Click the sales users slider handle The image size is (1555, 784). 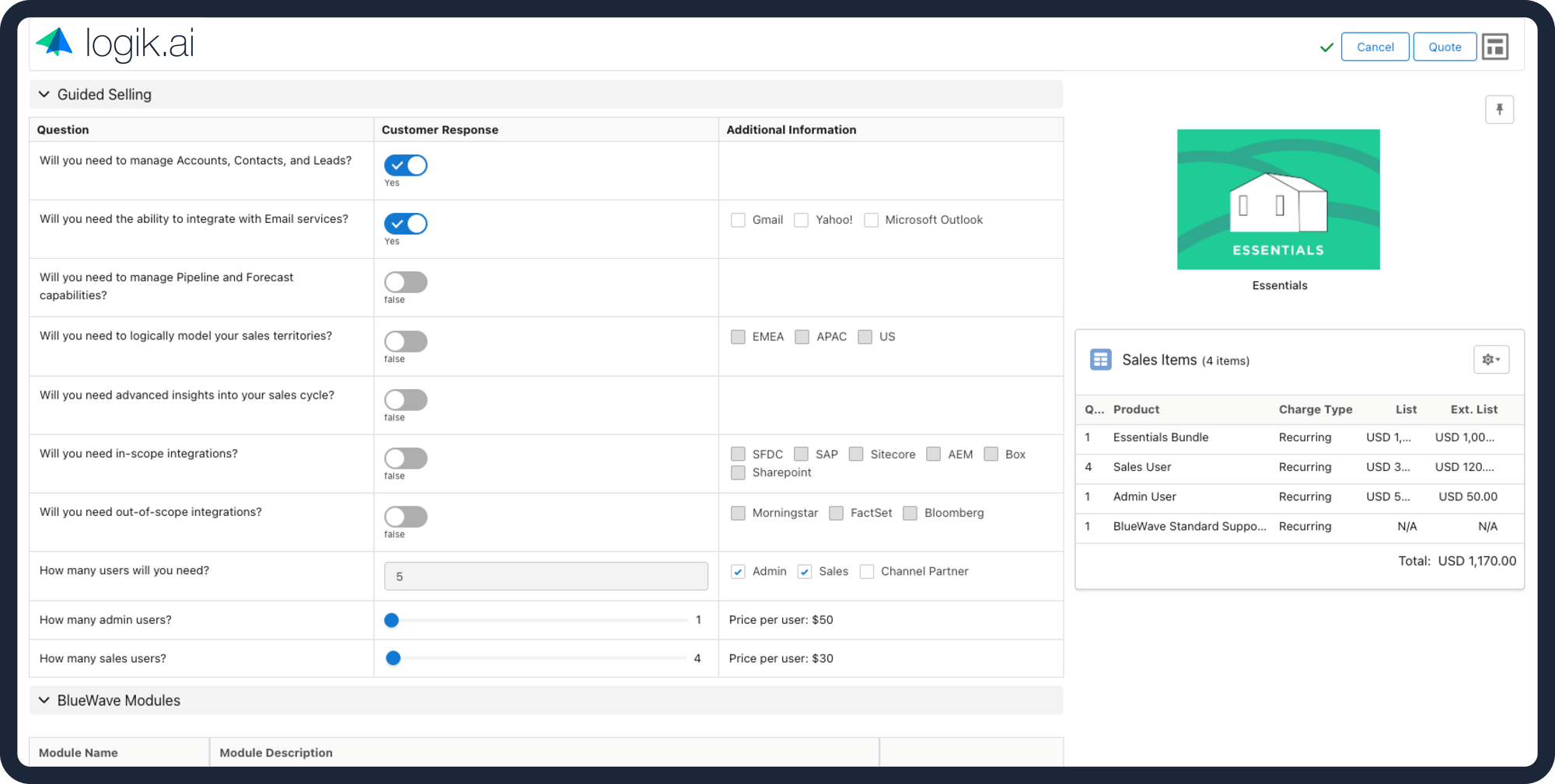(393, 658)
